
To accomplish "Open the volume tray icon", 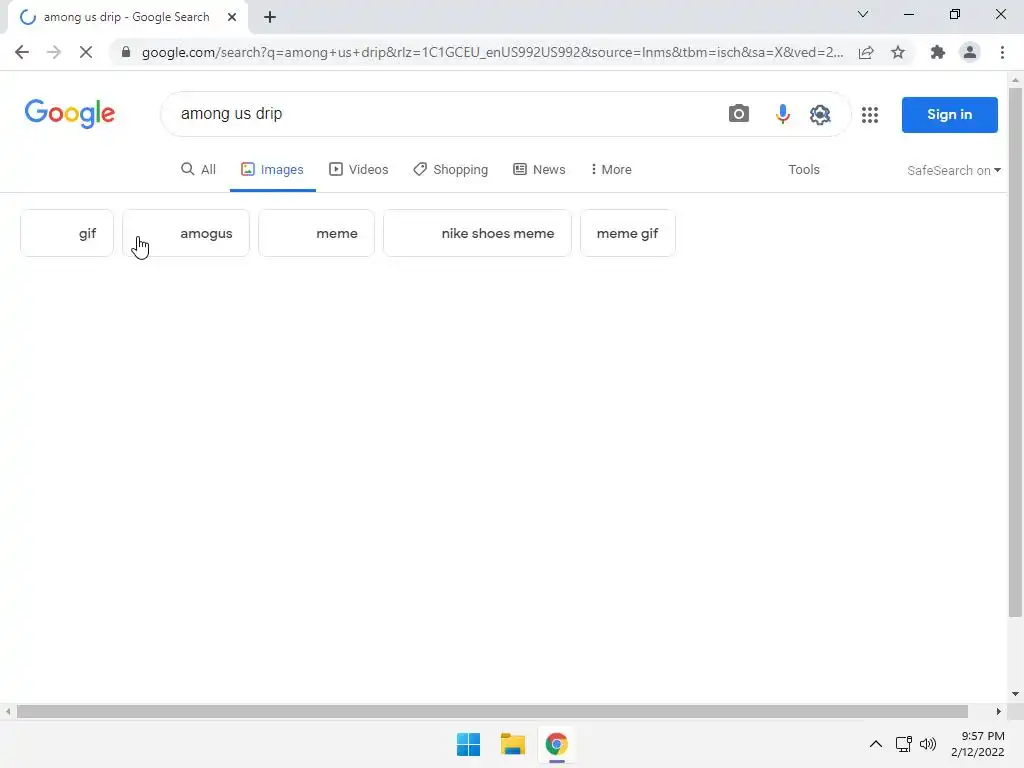I will pos(928,744).
